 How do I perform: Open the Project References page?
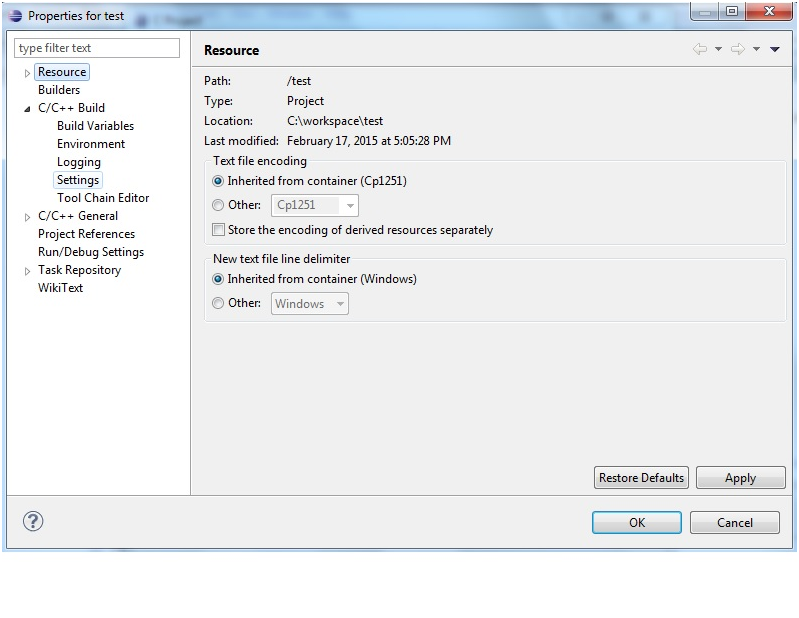[87, 234]
